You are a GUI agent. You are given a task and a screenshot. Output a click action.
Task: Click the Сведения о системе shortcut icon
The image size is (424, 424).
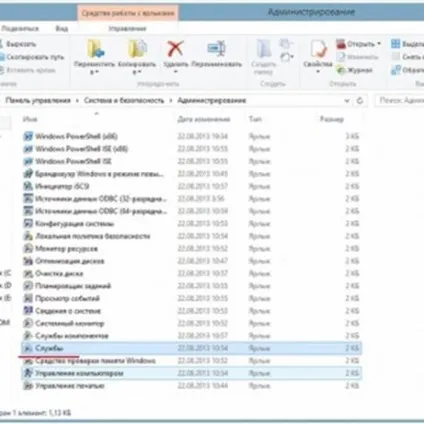(28, 311)
